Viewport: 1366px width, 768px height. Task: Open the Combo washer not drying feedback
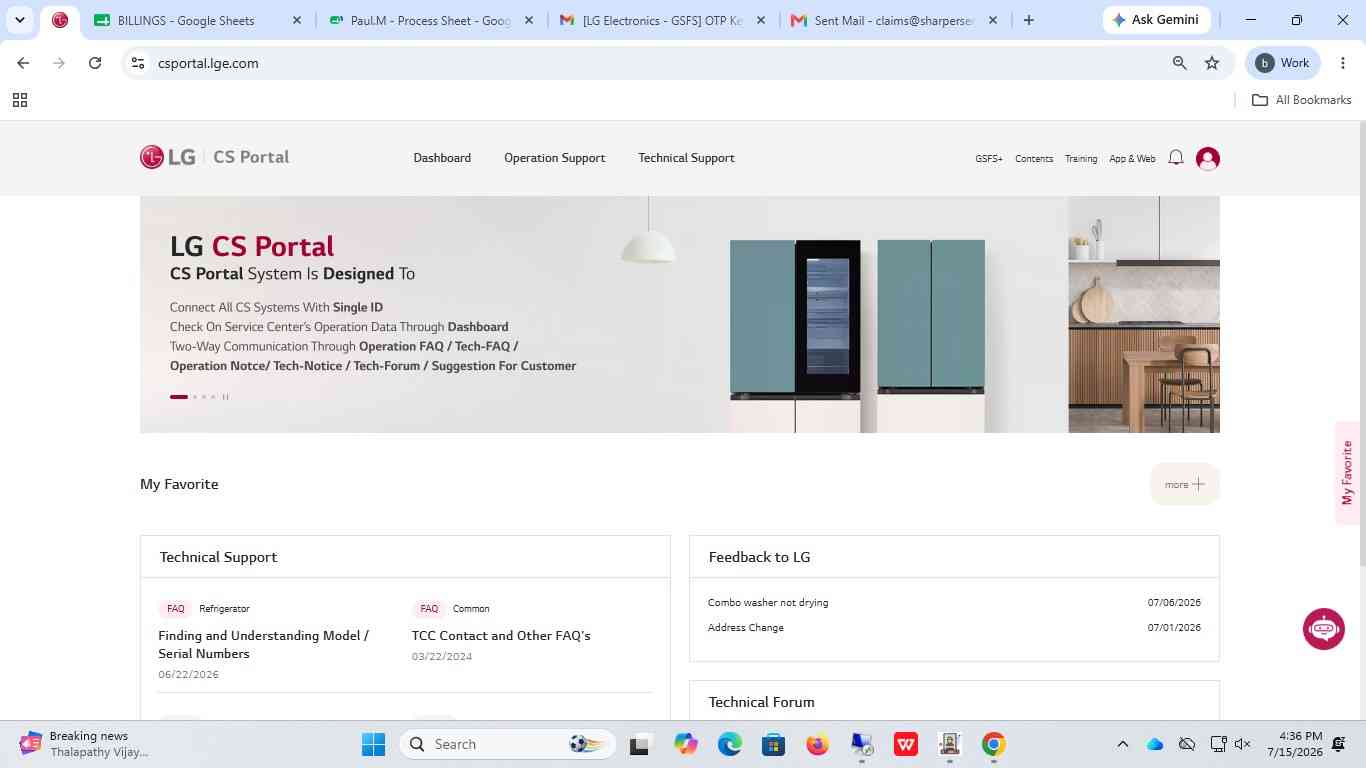768,602
